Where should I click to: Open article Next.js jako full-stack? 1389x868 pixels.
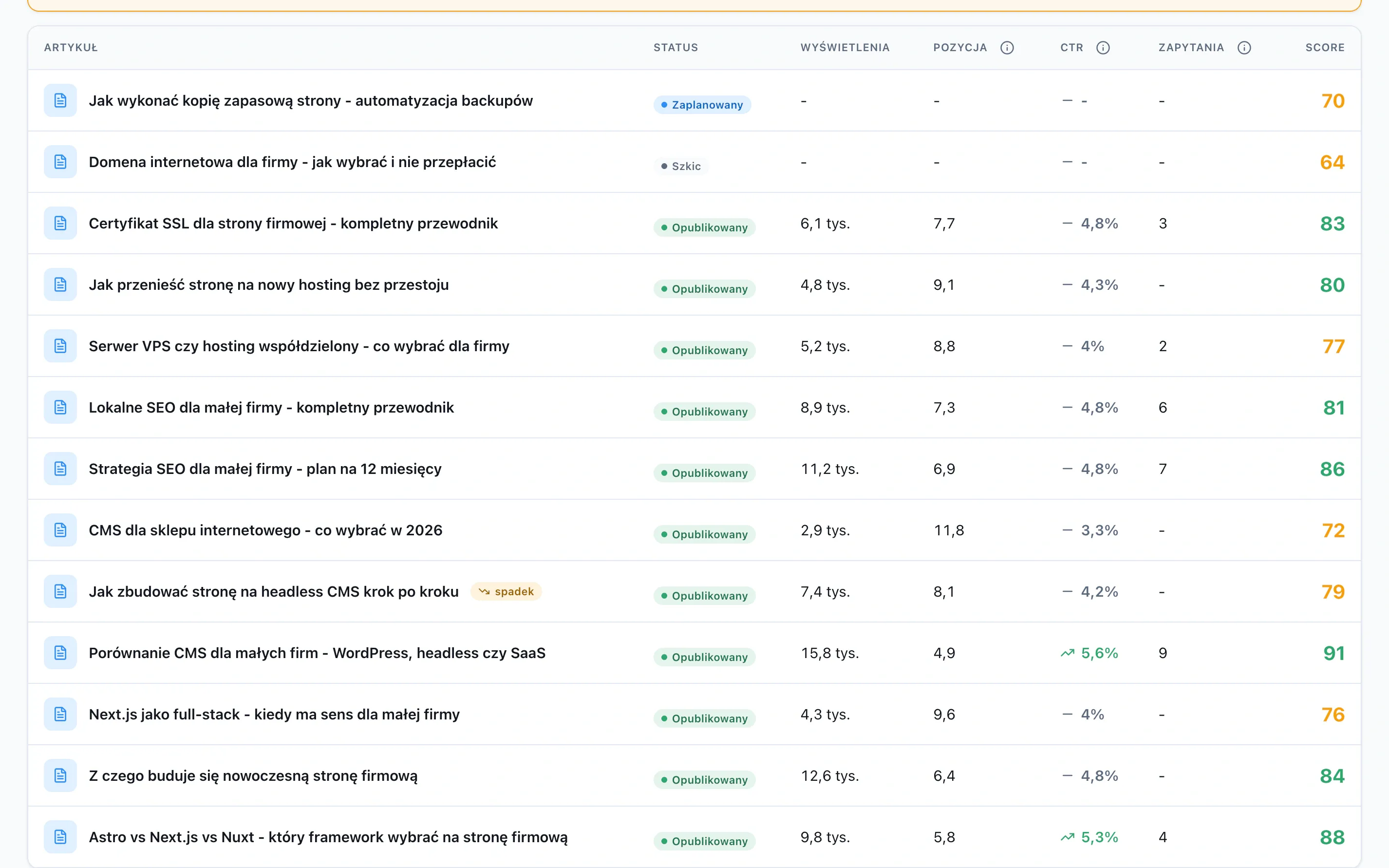click(274, 714)
